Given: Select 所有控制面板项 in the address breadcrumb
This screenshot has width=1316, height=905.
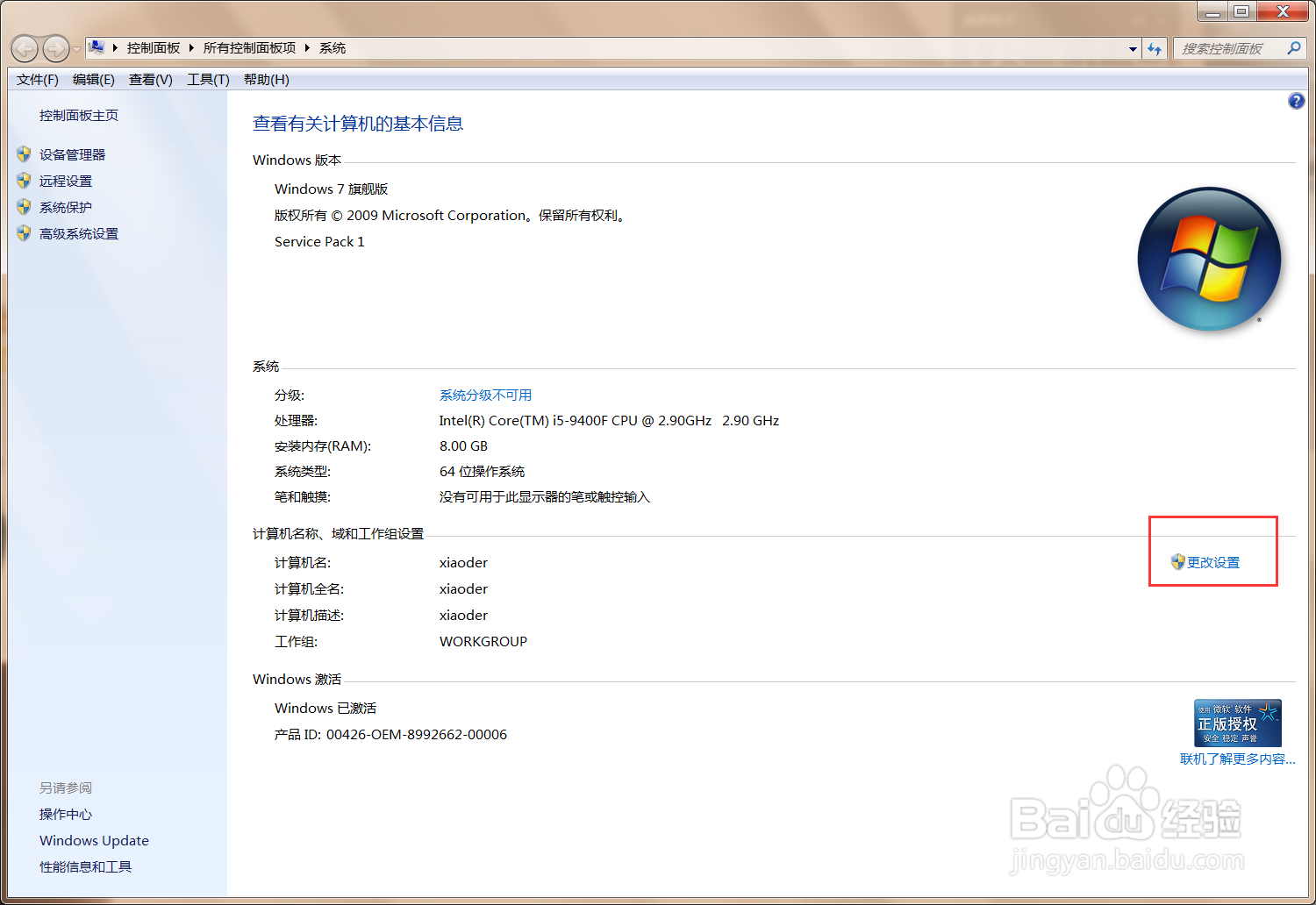Looking at the screenshot, I should coord(250,48).
